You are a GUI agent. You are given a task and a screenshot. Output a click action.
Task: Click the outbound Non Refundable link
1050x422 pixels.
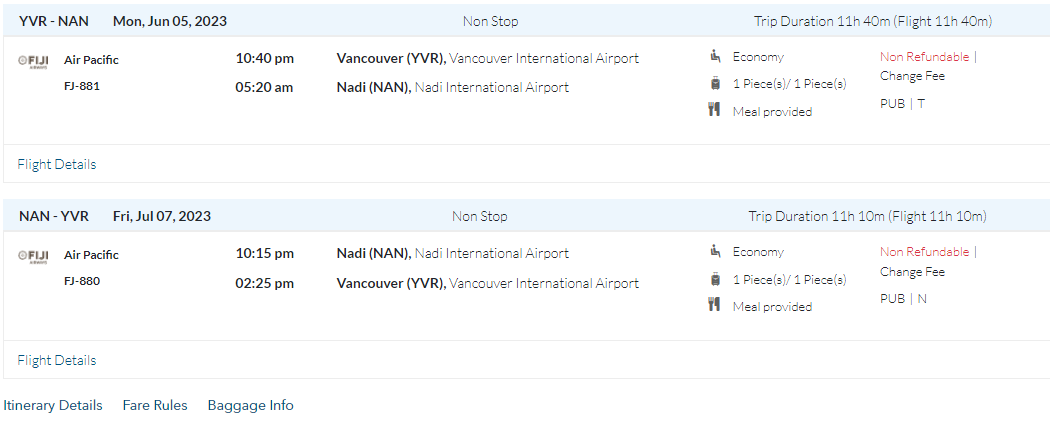(925, 57)
